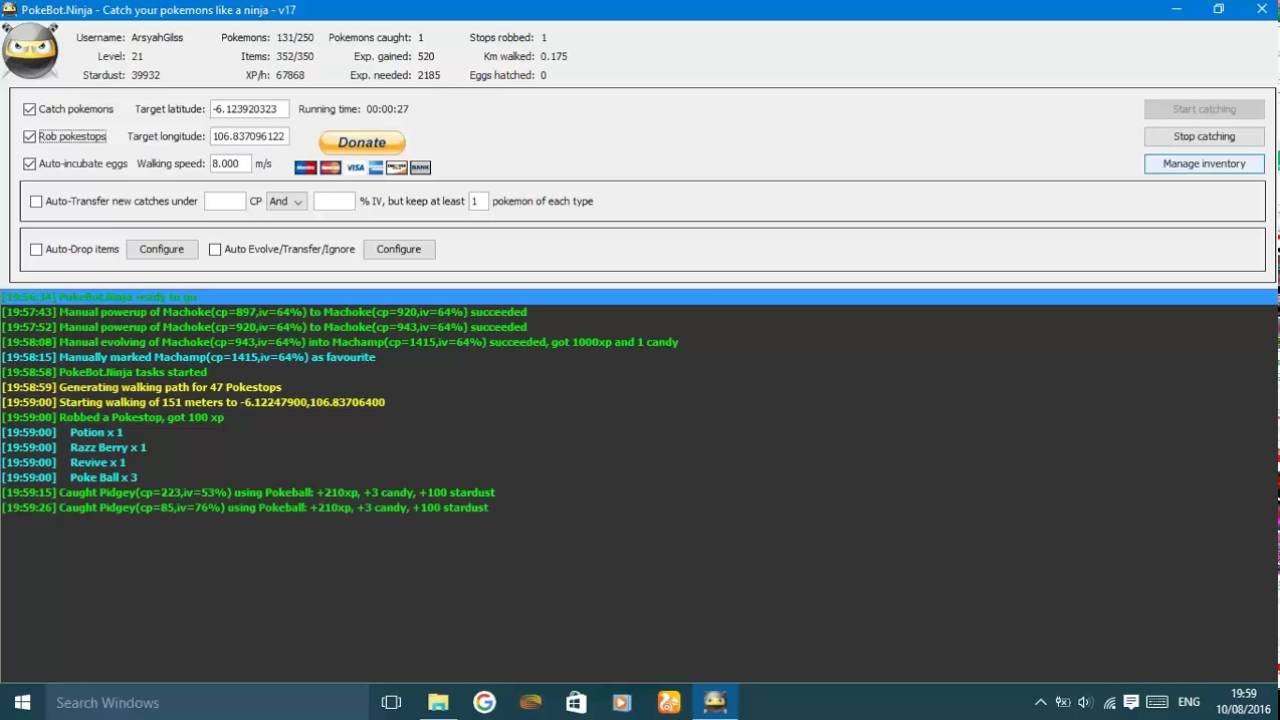The width and height of the screenshot is (1280, 720).
Task: Uncheck the Rob pokestops option
Action: click(x=30, y=136)
